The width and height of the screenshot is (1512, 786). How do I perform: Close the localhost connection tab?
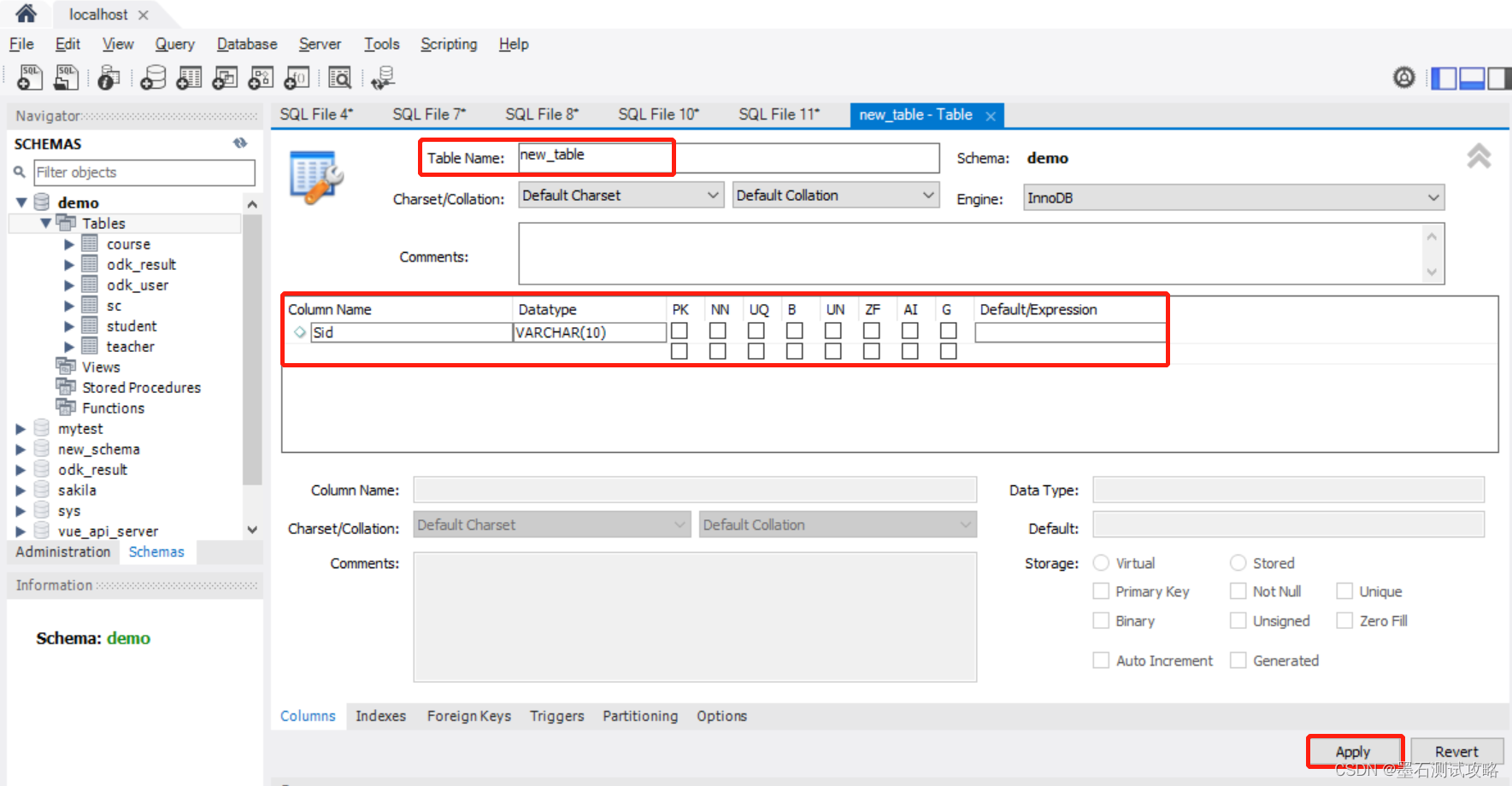coord(144,15)
